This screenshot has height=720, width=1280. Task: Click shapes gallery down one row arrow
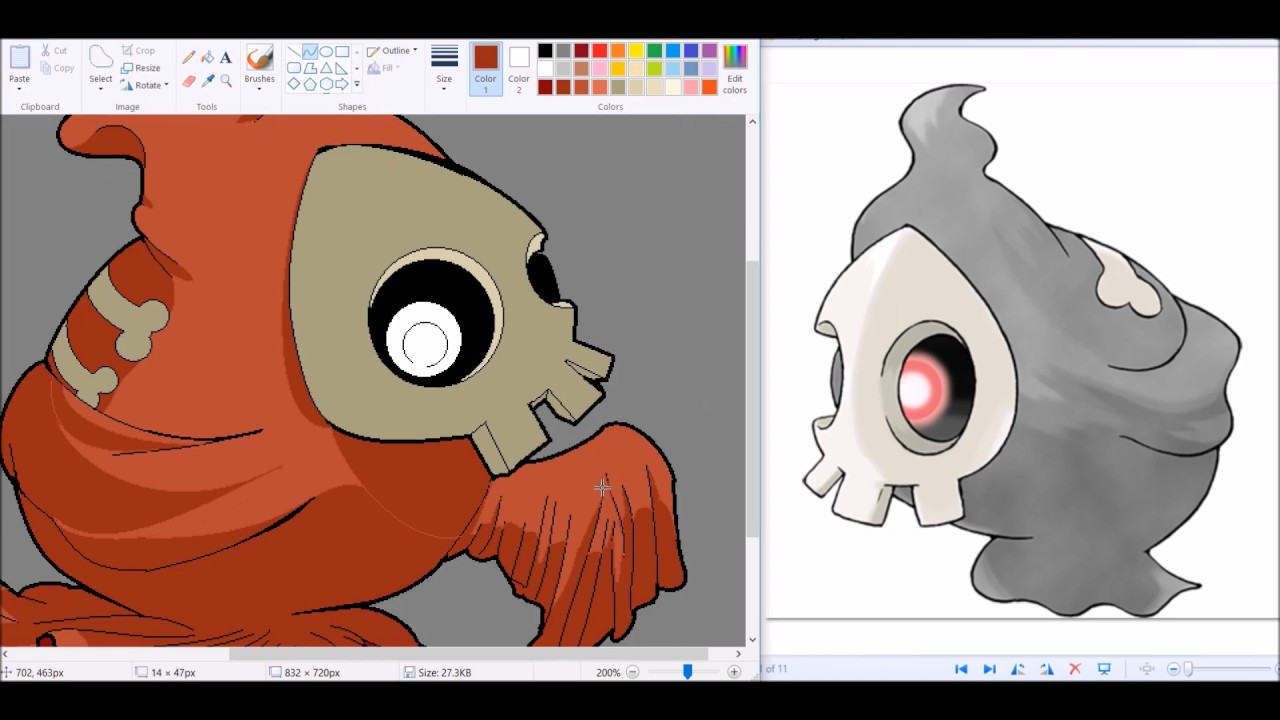point(357,68)
